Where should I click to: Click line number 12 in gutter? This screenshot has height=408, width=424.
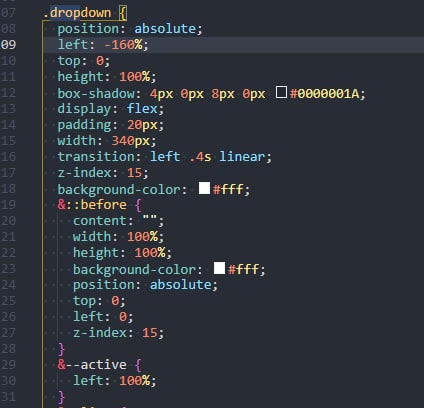(x=8, y=93)
